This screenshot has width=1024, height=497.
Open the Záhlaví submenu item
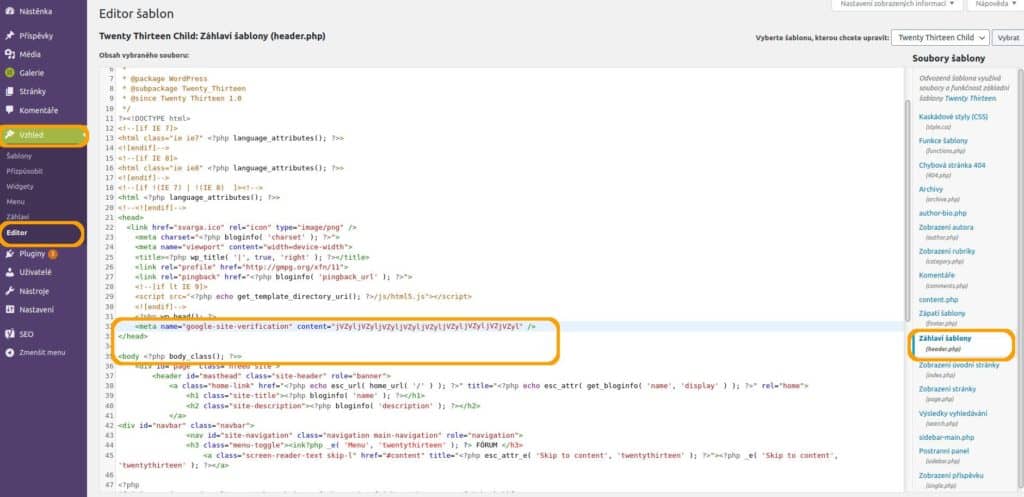18,216
